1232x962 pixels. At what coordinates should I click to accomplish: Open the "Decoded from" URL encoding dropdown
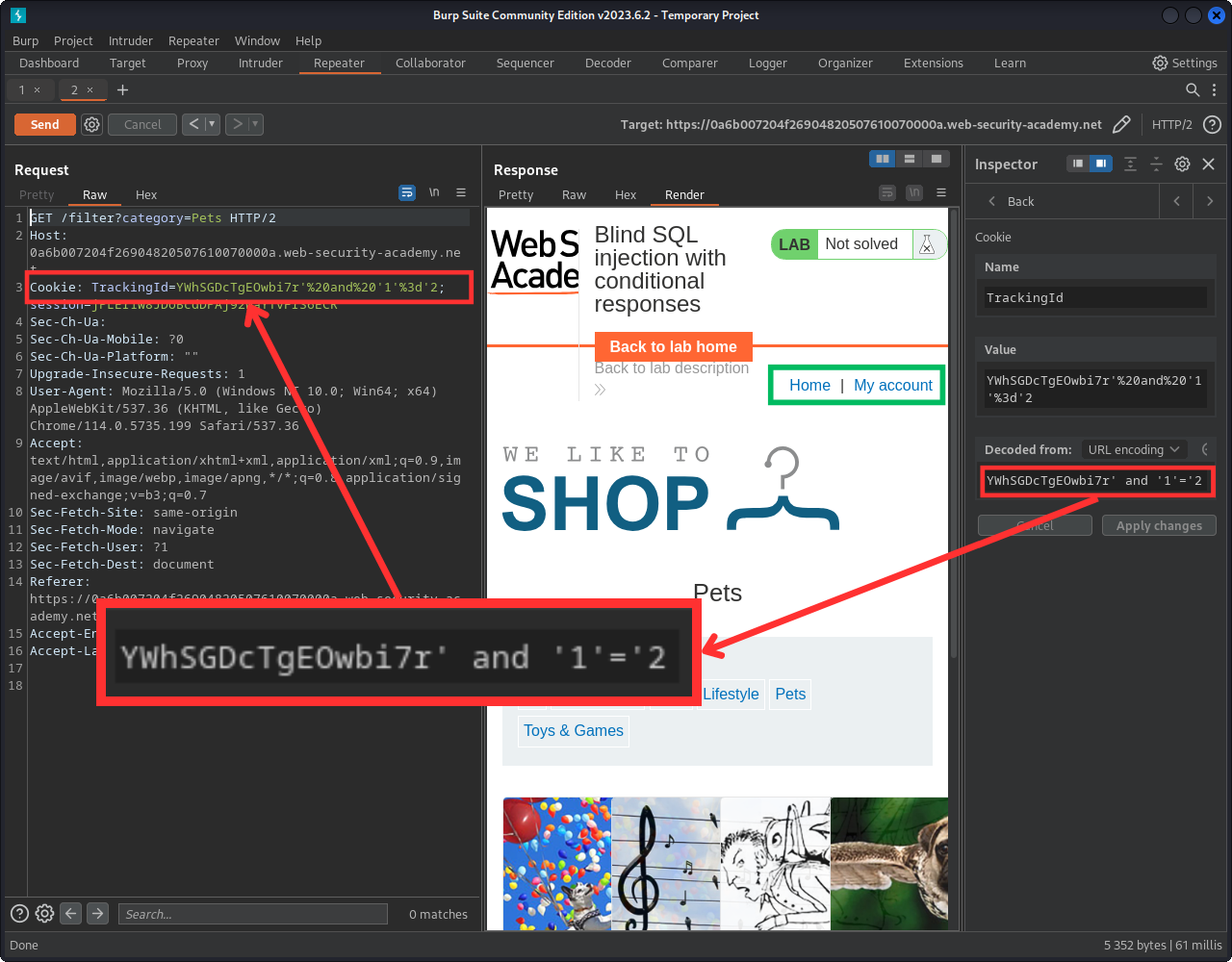click(1133, 449)
